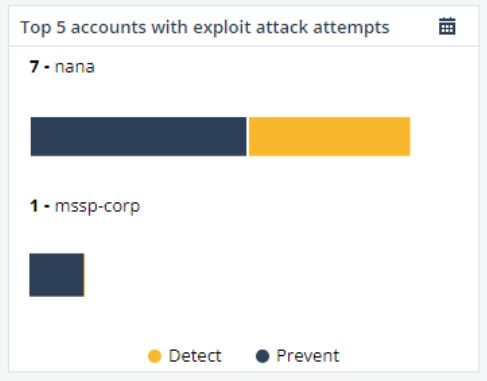The width and height of the screenshot is (487, 381).
Task: Open the mssp-corp account label
Action: (97, 206)
